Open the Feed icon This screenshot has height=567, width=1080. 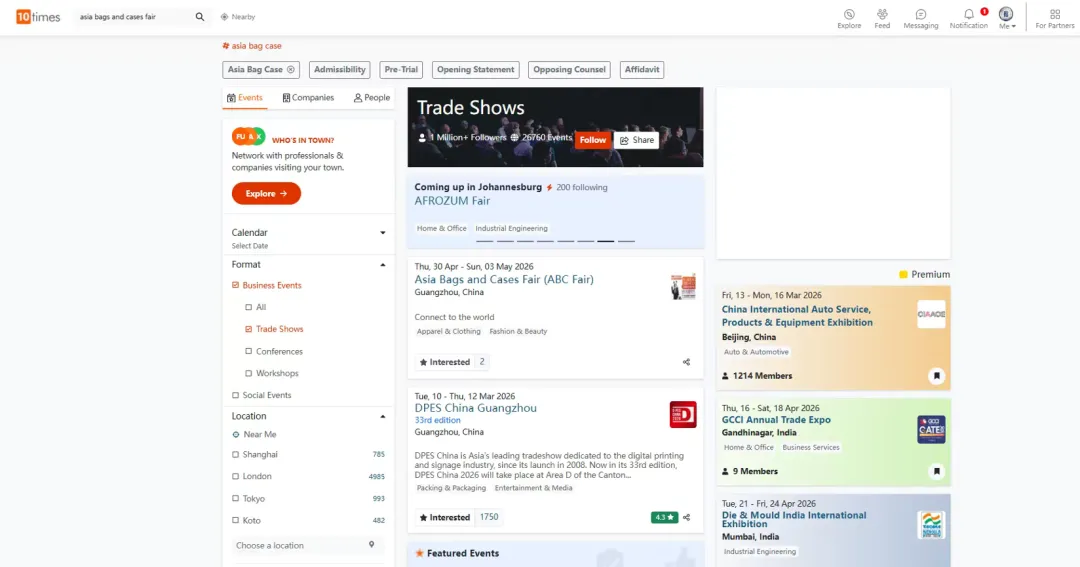[882, 14]
